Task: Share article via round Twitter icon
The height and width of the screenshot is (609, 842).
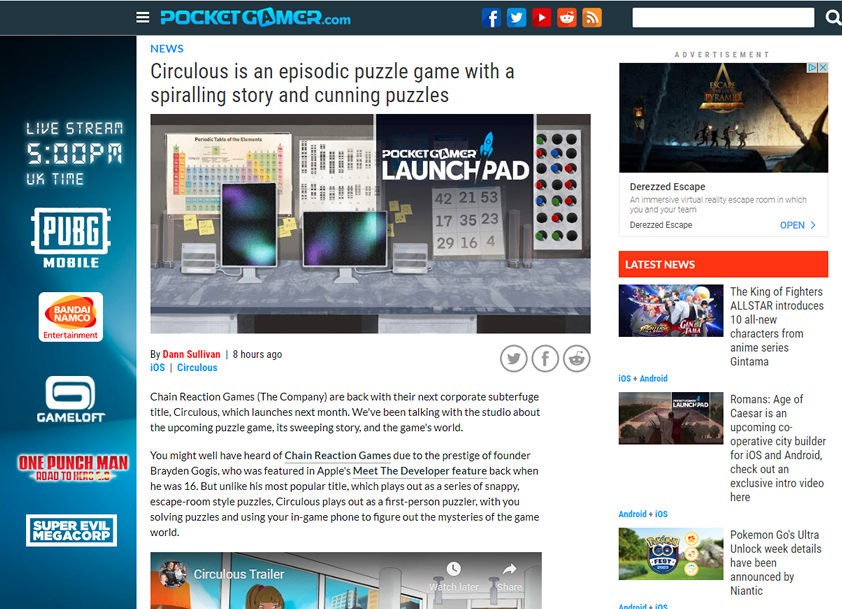Action: click(513, 358)
